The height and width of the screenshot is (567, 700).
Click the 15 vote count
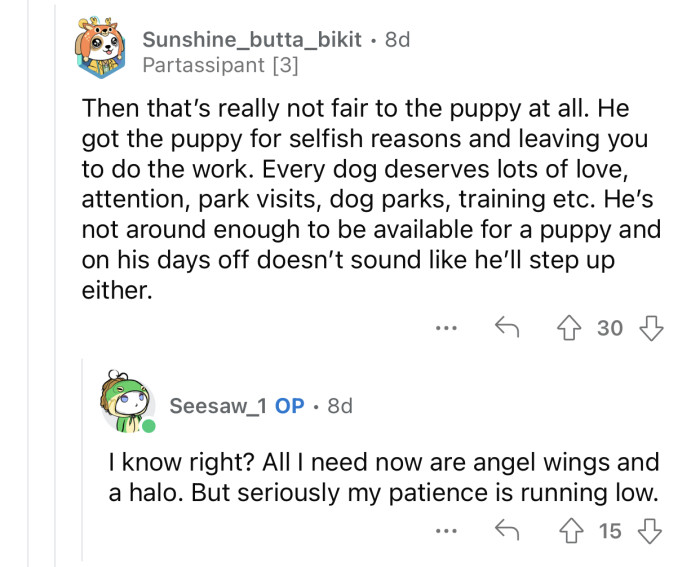(x=610, y=531)
